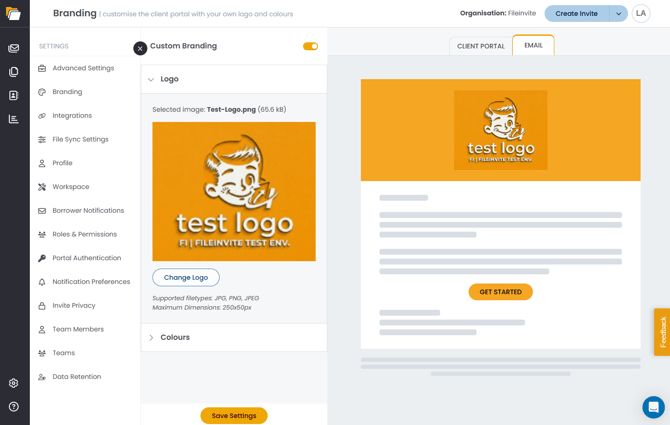This screenshot has width=670, height=425.
Task: Open the help question mark icon
Action: tap(14, 407)
